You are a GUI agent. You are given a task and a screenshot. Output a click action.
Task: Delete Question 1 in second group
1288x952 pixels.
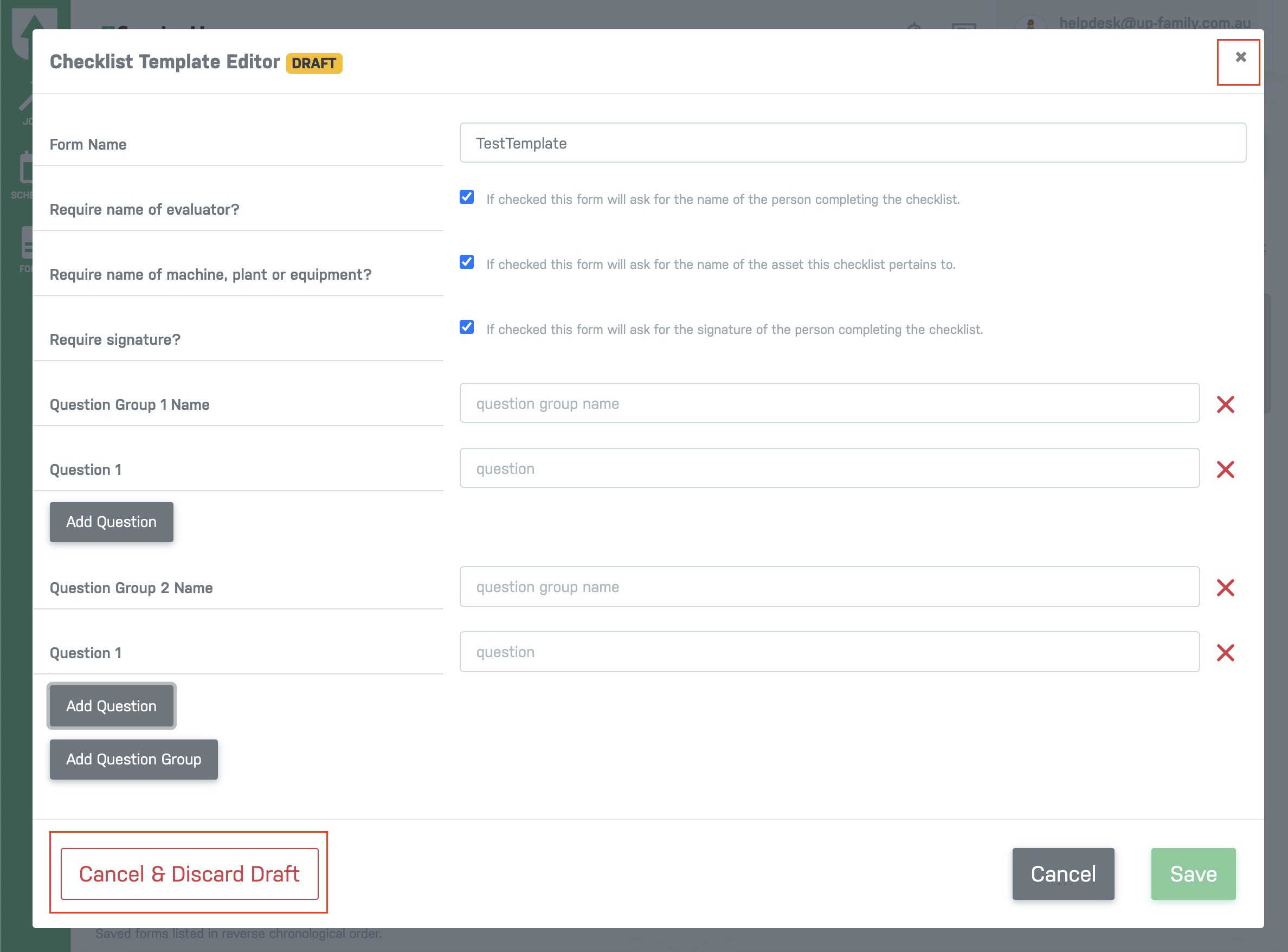coord(1225,653)
